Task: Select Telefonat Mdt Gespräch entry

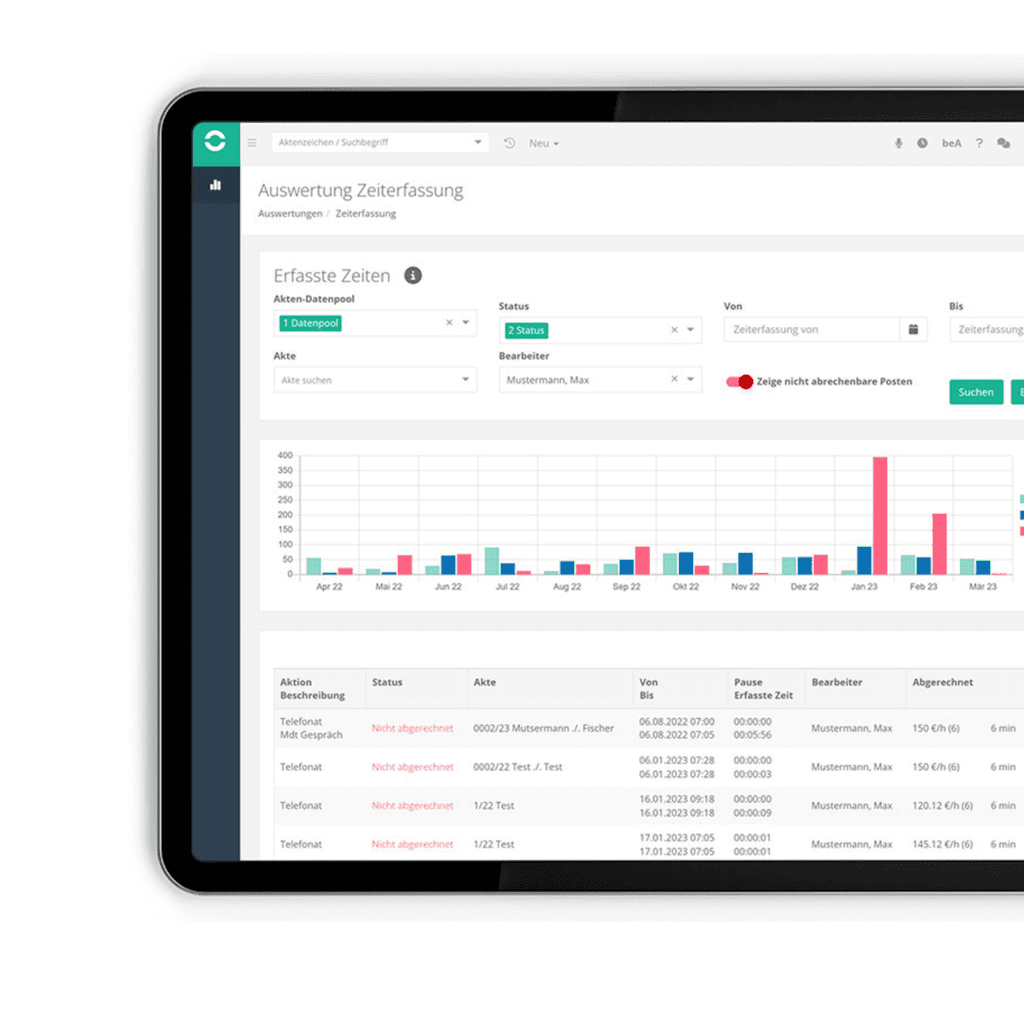Action: 311,728
